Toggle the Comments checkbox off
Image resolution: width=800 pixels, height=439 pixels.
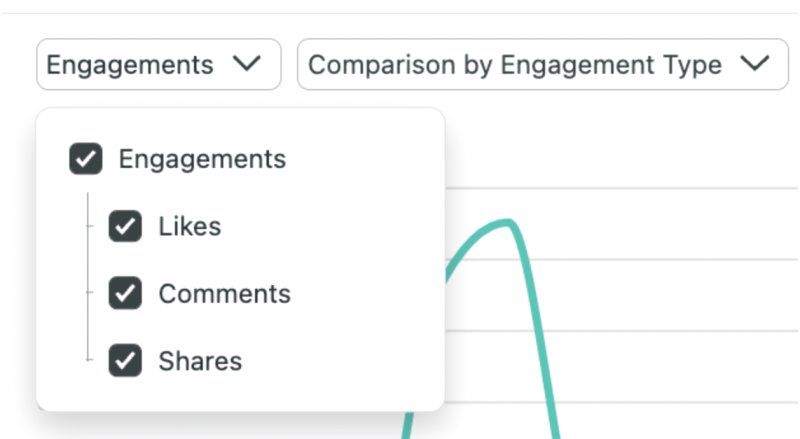[x=125, y=293]
